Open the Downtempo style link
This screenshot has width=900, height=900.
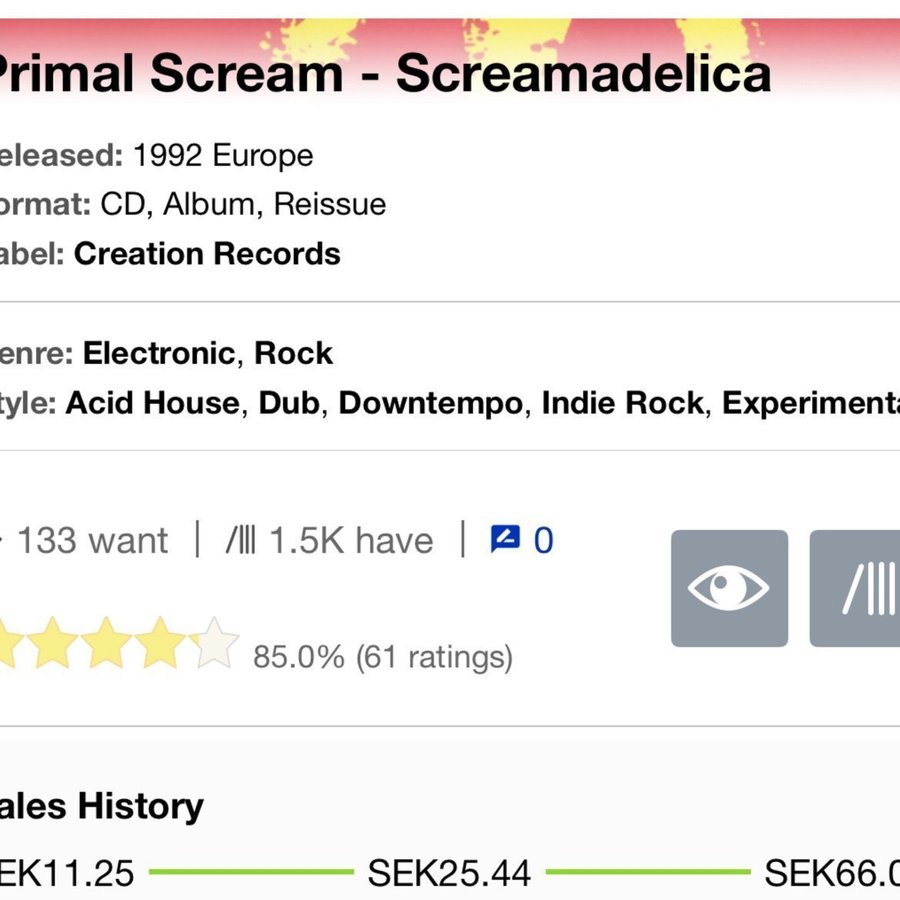click(x=430, y=403)
